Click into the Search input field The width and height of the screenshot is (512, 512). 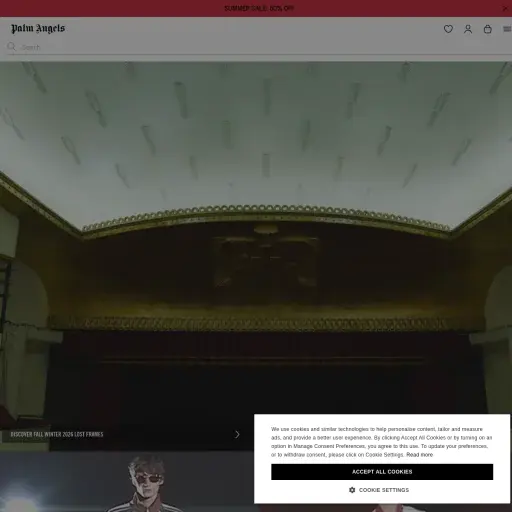pyautogui.click(x=263, y=47)
